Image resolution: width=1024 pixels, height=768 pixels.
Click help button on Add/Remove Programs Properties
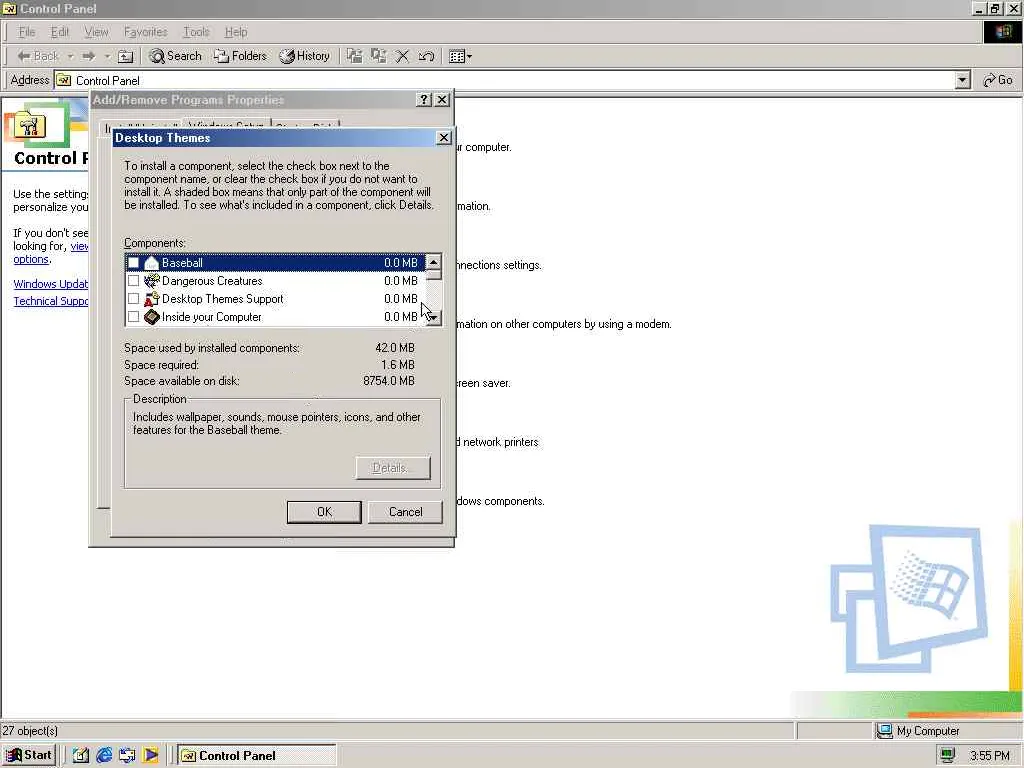point(424,99)
